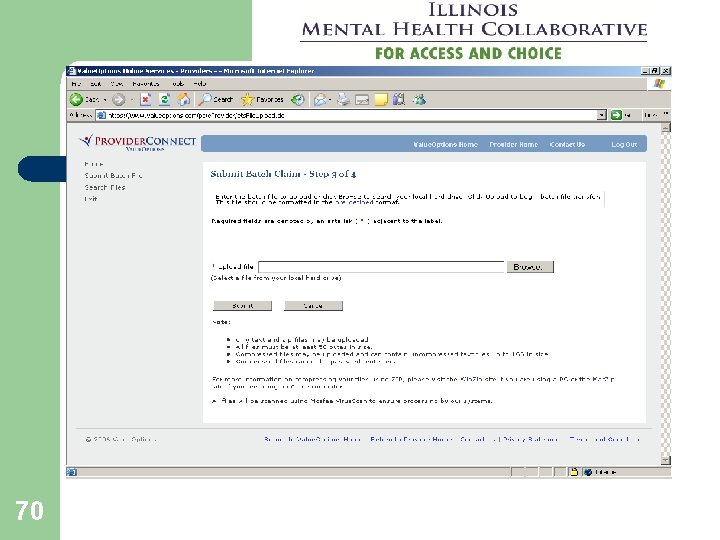The width and height of the screenshot is (720, 540).
Task: Click the browser Forward arrow icon
Action: [118, 99]
